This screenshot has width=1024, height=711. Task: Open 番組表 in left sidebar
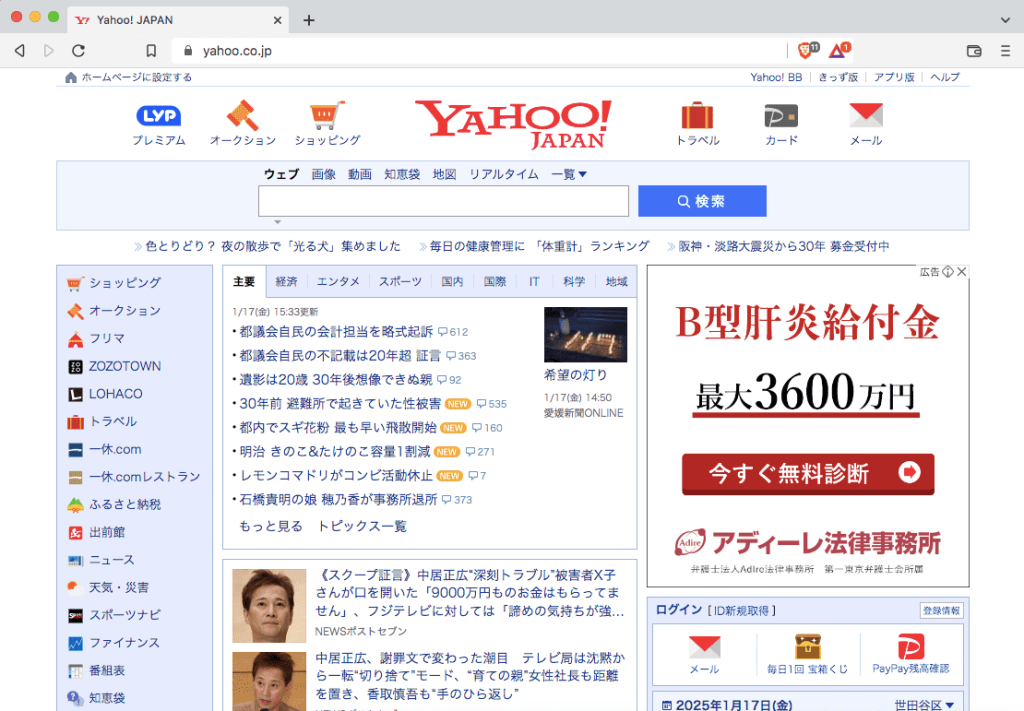(97, 671)
